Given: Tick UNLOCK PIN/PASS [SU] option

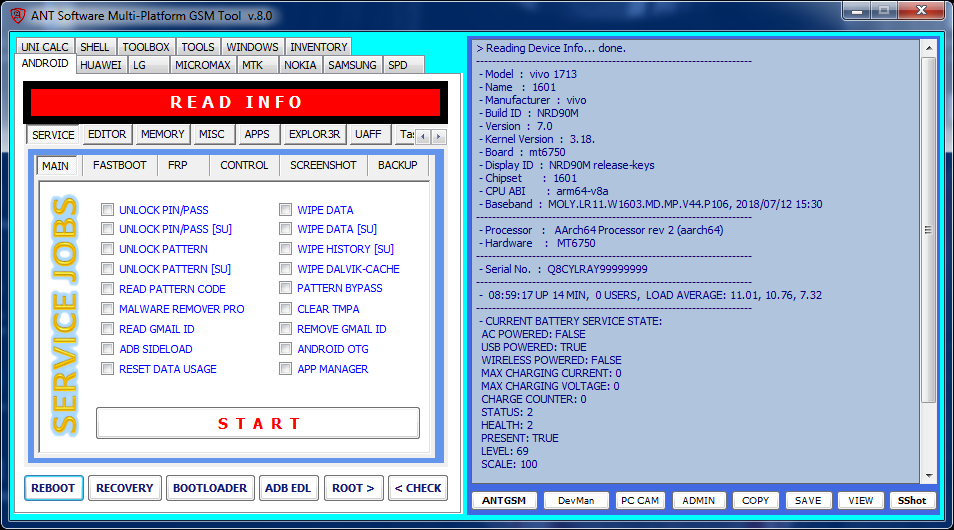Looking at the screenshot, I should (x=108, y=229).
